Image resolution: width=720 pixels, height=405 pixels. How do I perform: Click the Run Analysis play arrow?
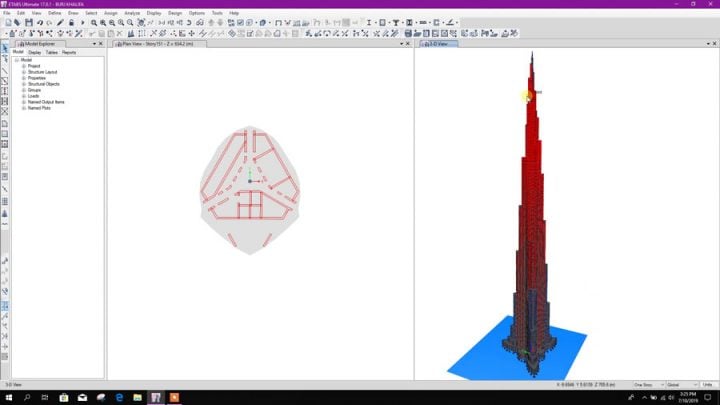tap(82, 22)
